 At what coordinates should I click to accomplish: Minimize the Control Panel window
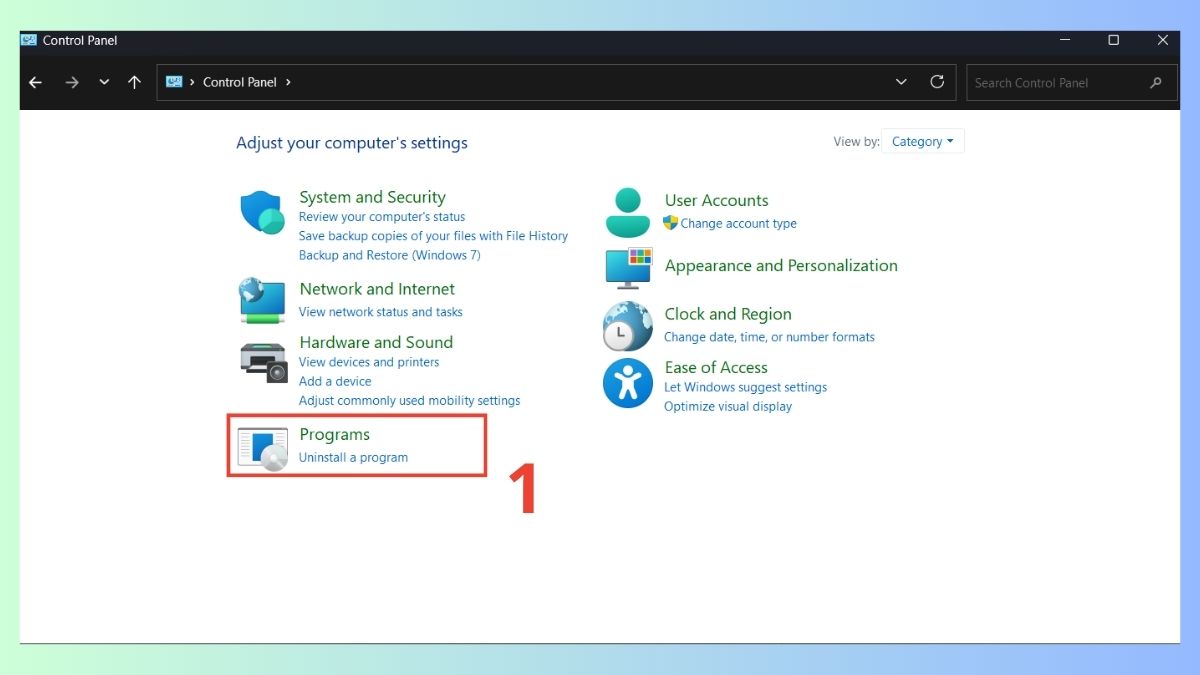(1065, 40)
